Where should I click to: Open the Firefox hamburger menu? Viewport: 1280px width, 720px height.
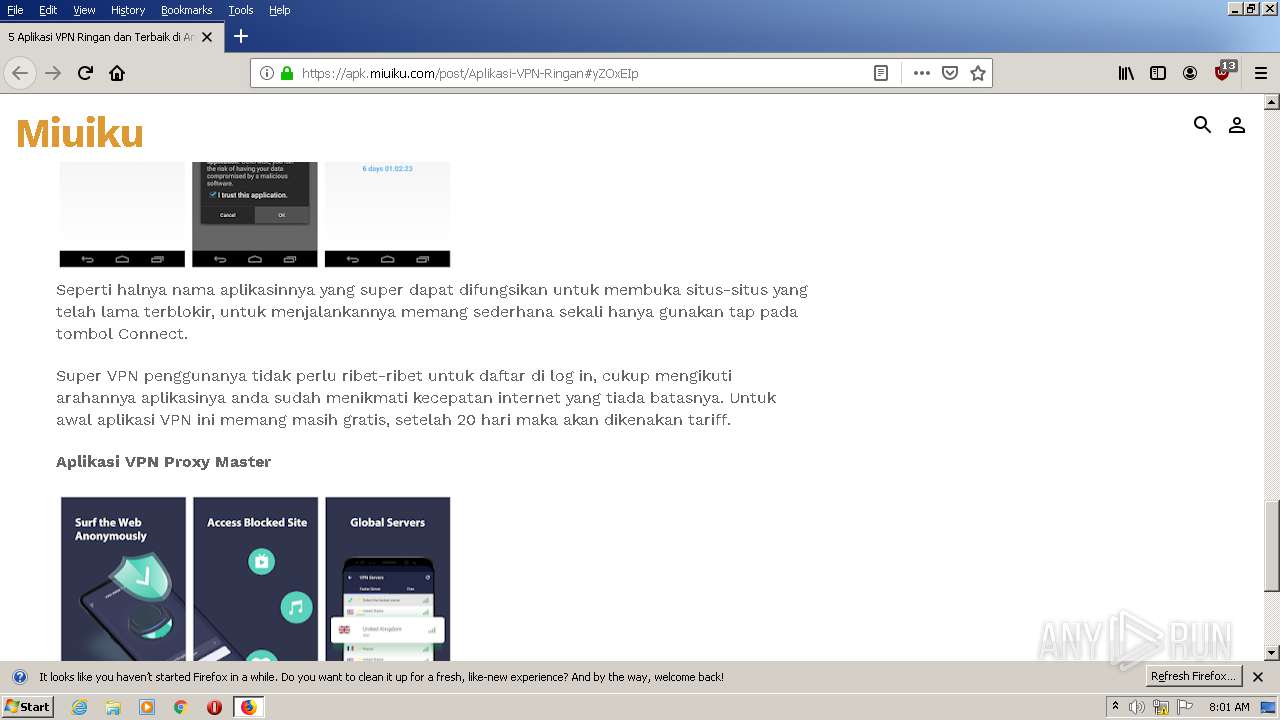tap(1261, 73)
